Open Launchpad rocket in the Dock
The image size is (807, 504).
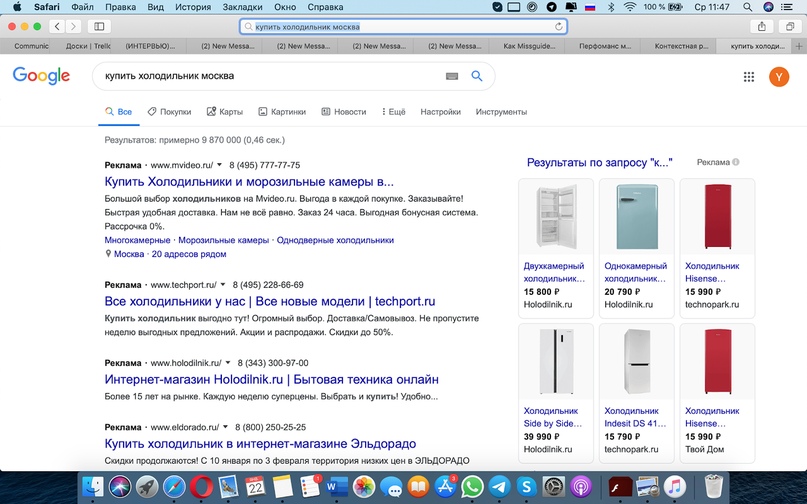point(147,486)
